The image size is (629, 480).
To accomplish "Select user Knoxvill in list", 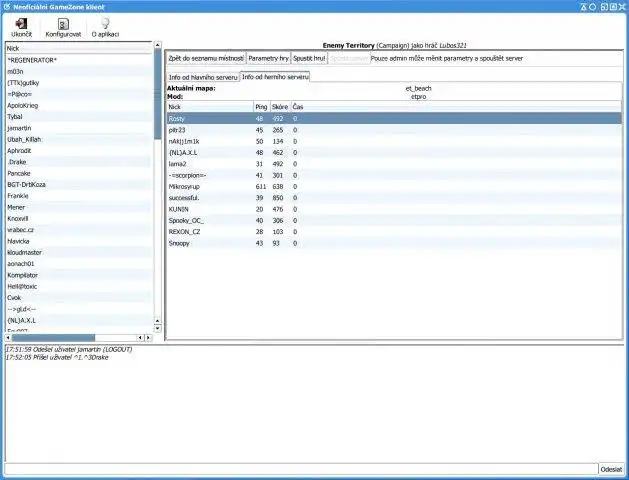I will click(79, 219).
